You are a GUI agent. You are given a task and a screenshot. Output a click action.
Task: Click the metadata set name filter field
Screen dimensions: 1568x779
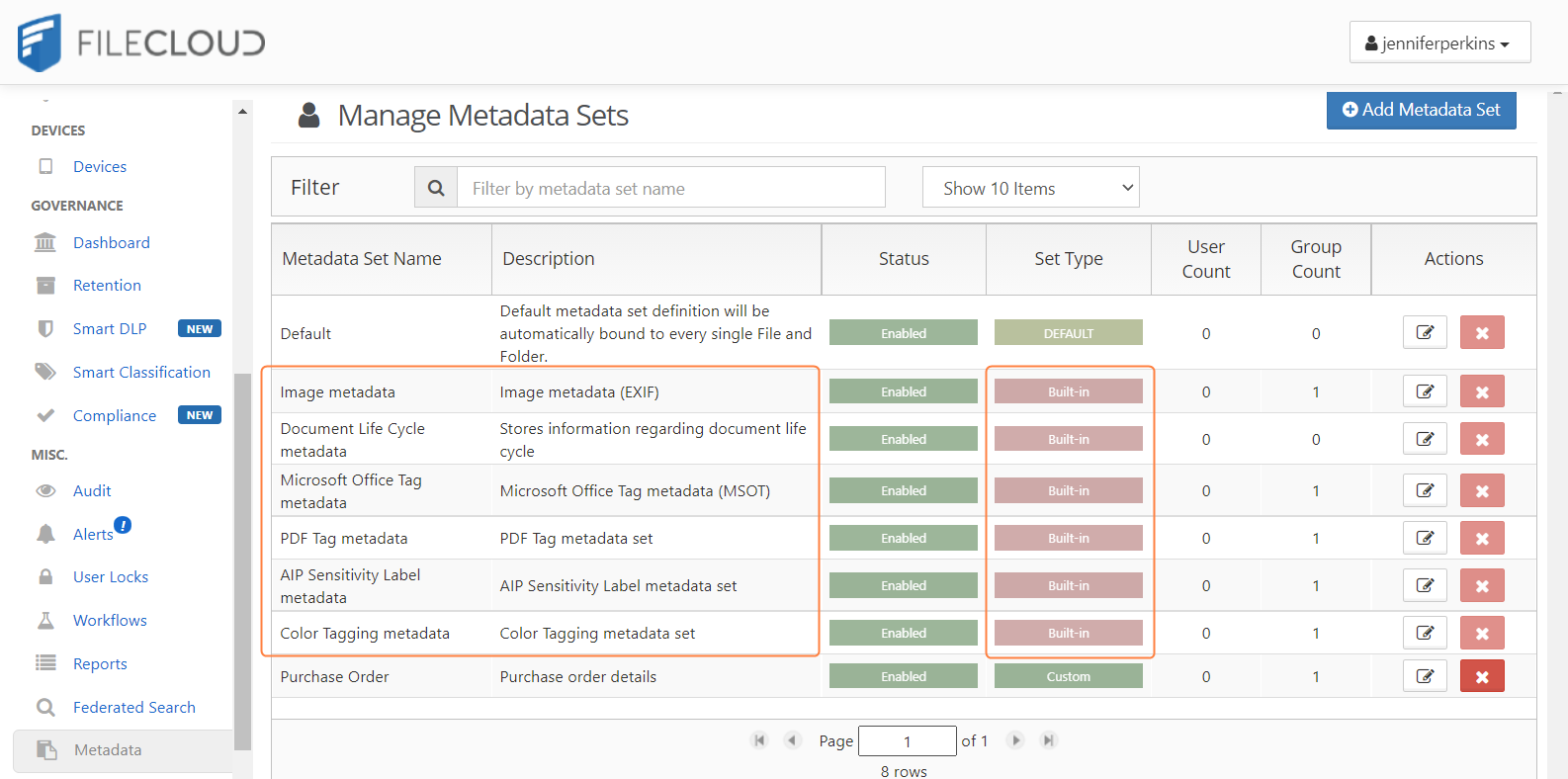tap(670, 188)
